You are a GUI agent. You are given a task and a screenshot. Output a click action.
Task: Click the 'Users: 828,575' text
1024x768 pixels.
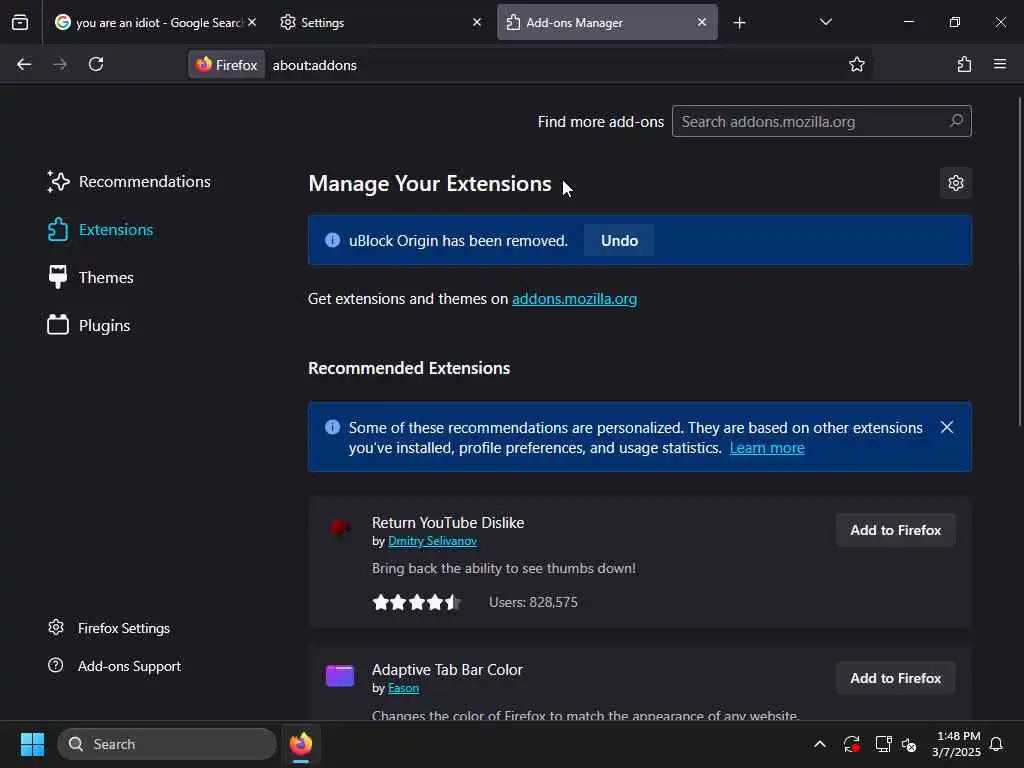coord(533,602)
